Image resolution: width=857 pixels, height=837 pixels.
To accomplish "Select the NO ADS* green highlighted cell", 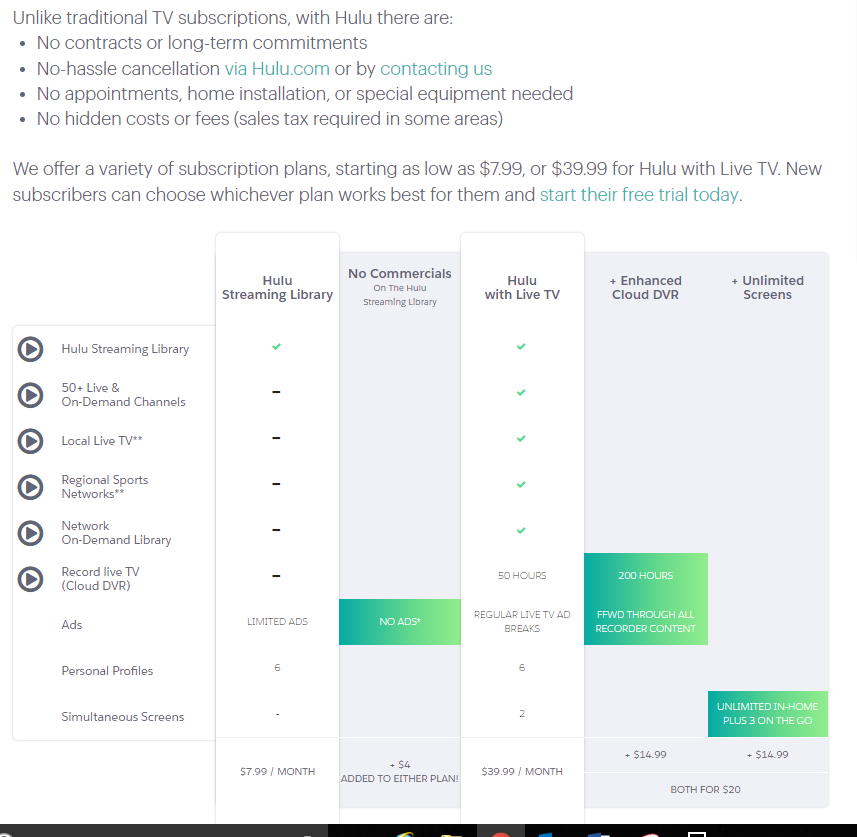I will (x=400, y=622).
